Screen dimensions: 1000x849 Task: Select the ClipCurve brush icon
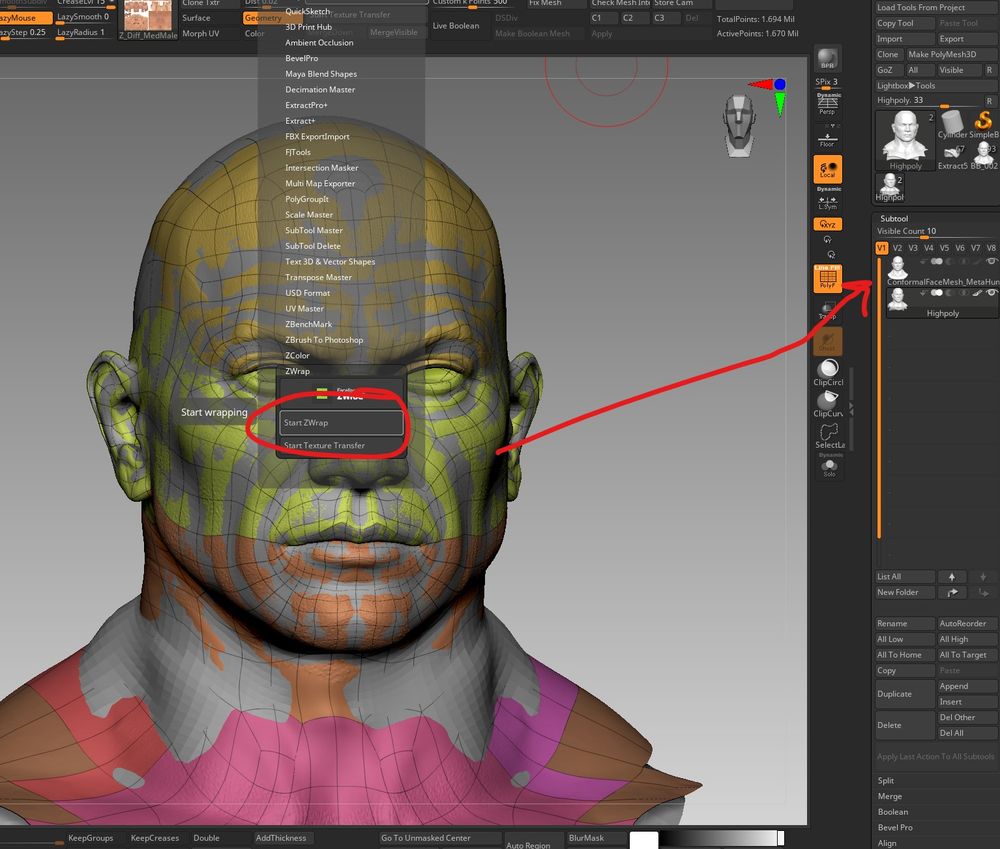pos(828,404)
